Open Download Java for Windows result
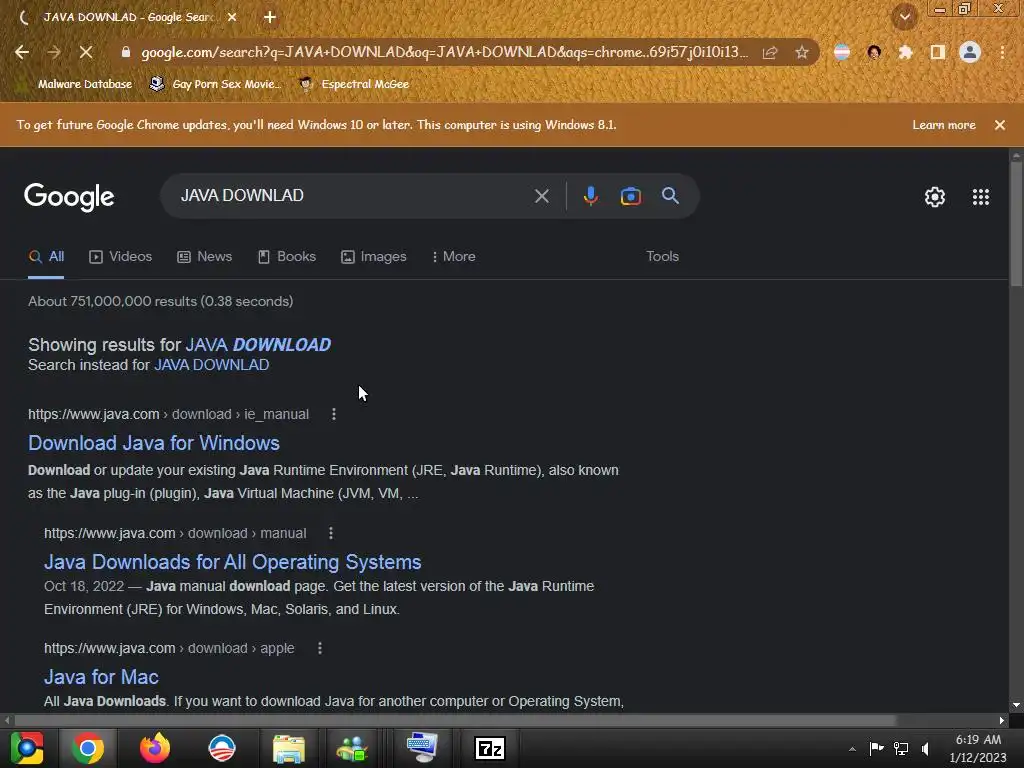The image size is (1024, 768). [153, 443]
